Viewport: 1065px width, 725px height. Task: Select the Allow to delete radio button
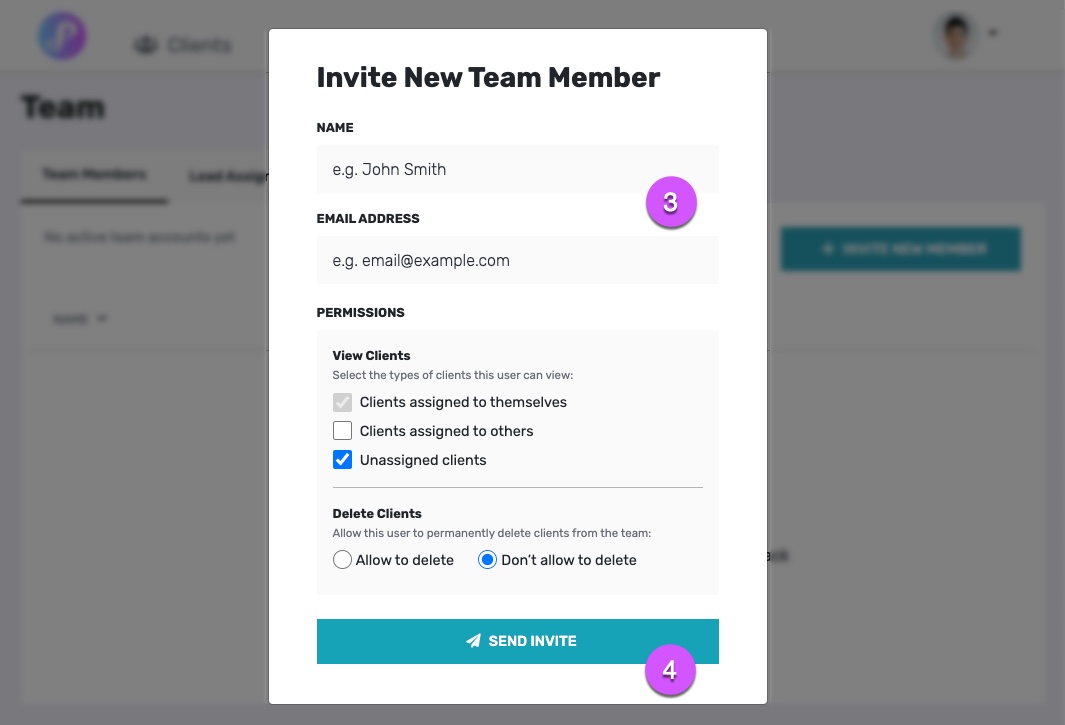(342, 560)
